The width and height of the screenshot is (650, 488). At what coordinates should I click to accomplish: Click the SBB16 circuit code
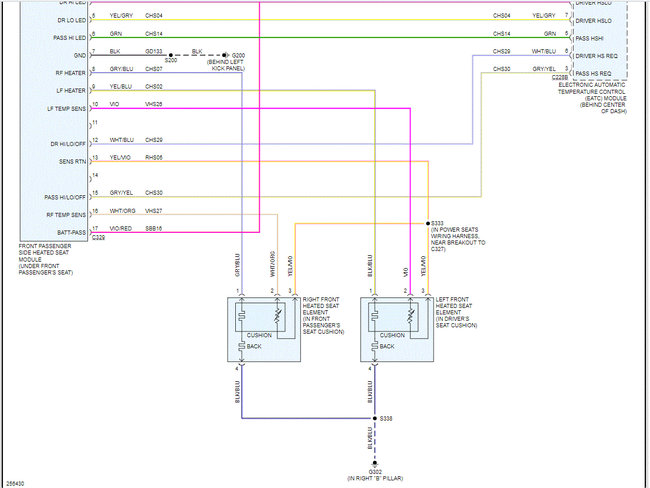coord(153,228)
